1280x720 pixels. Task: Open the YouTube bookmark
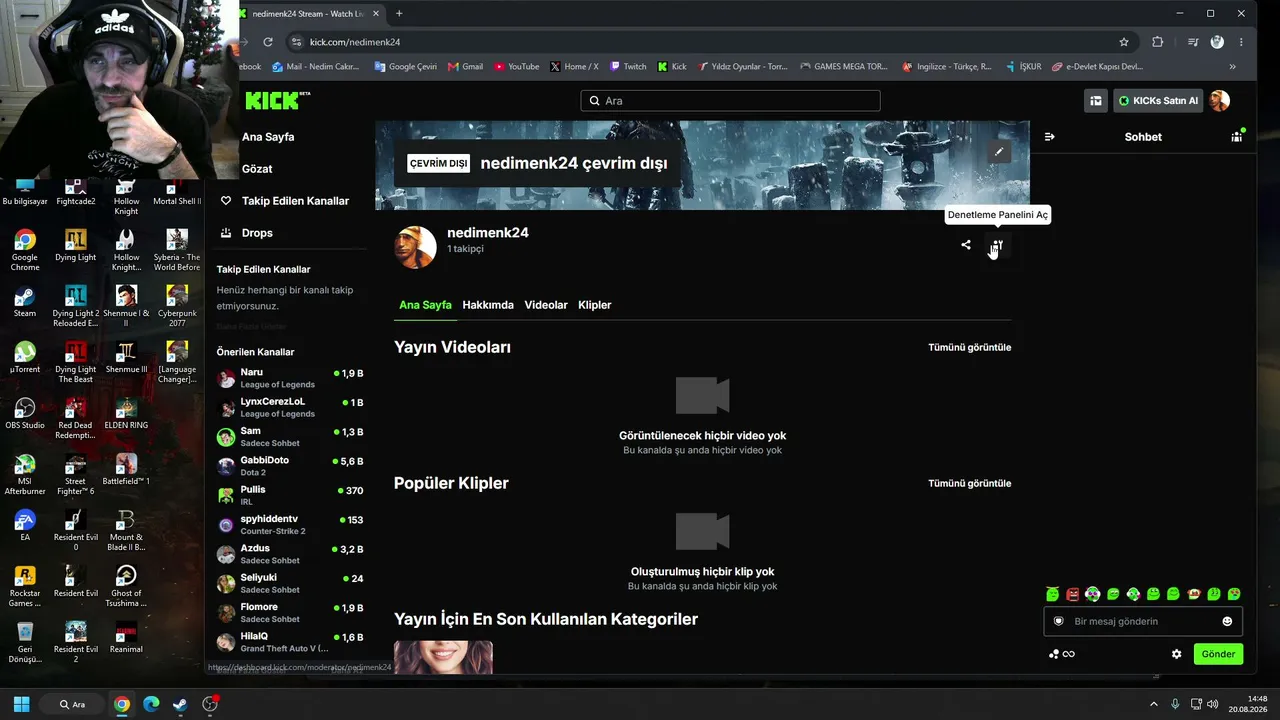pos(517,67)
